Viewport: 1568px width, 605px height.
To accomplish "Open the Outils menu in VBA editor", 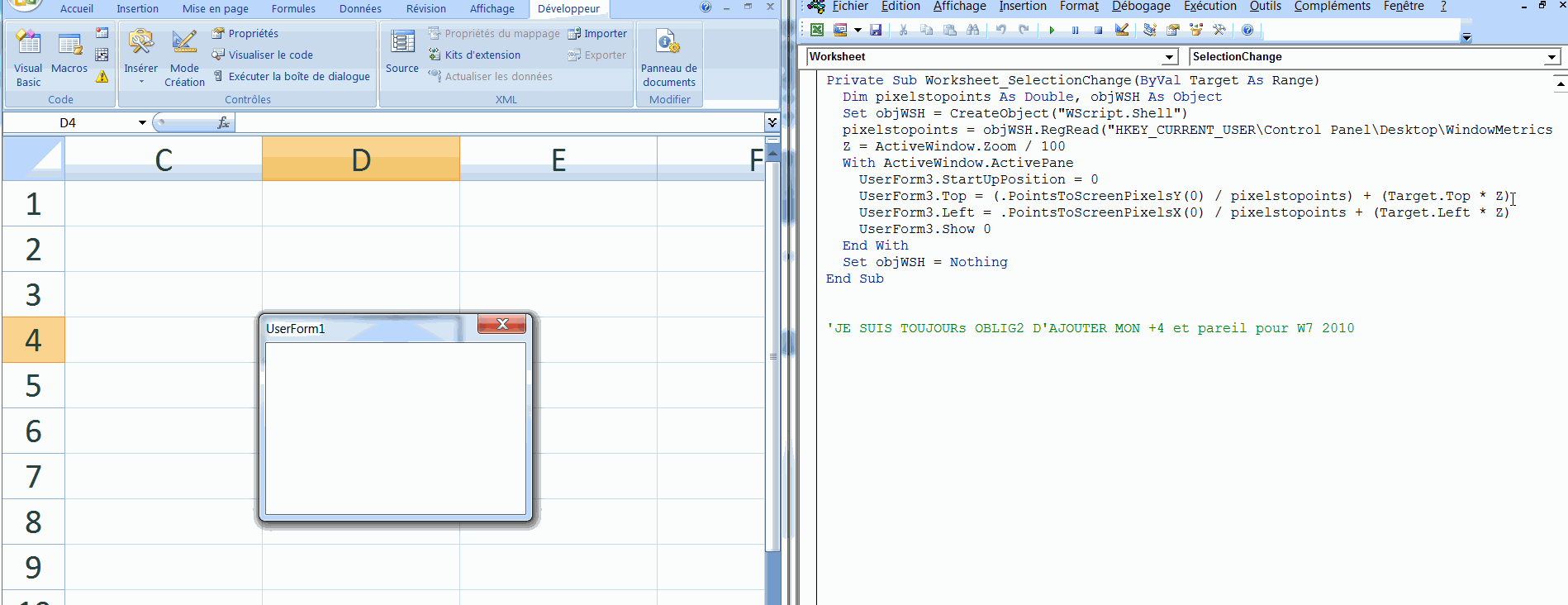I will (x=1265, y=7).
